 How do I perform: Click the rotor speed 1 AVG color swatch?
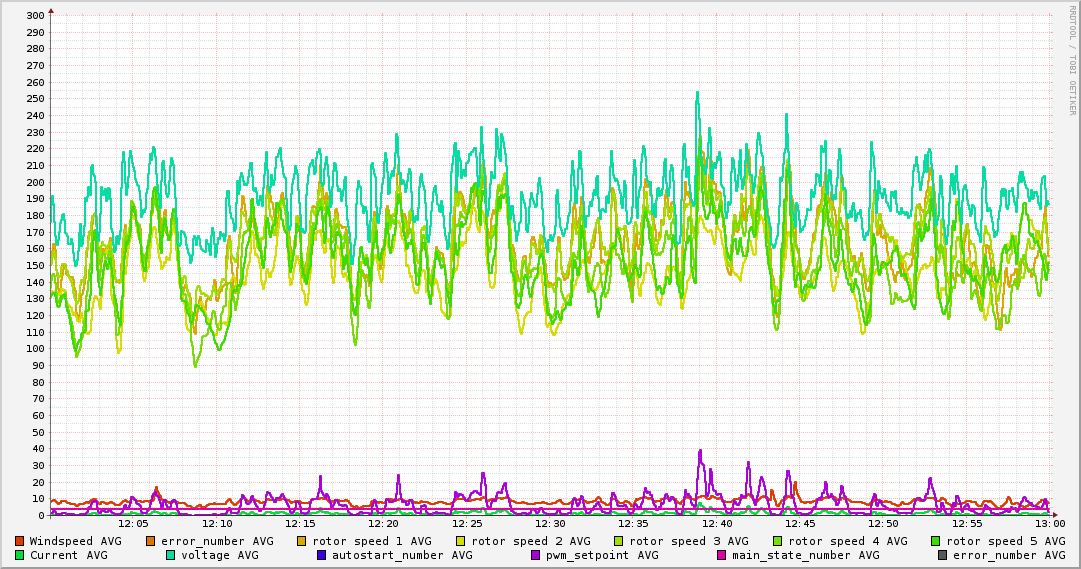coord(301,541)
